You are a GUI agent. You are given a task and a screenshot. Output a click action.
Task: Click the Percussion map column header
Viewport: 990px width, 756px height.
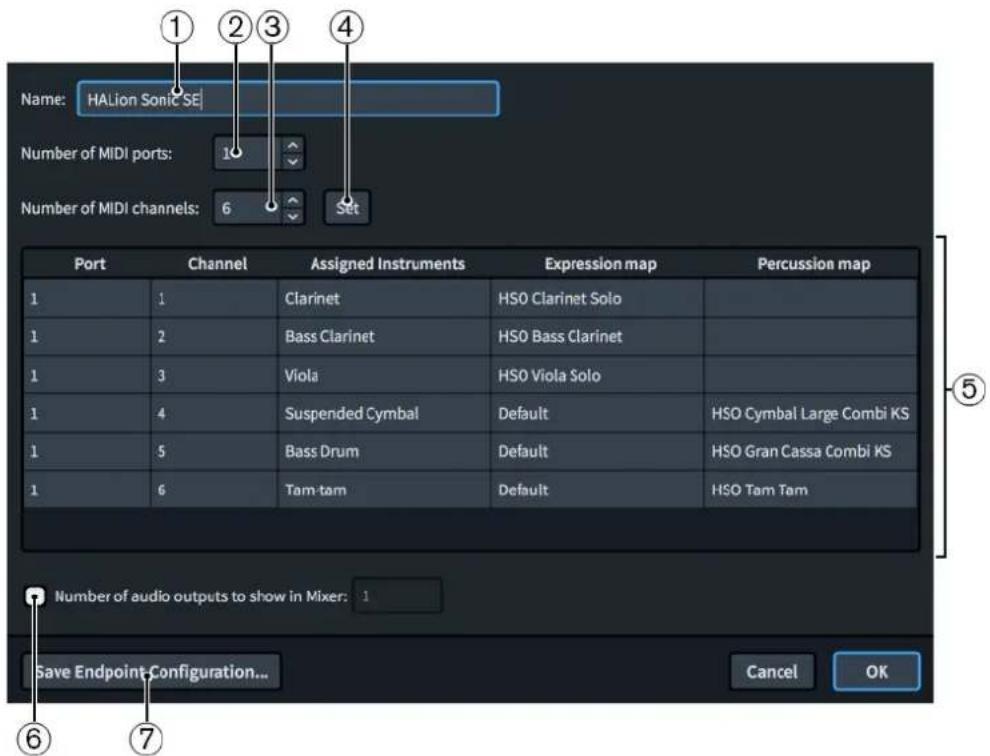click(813, 263)
